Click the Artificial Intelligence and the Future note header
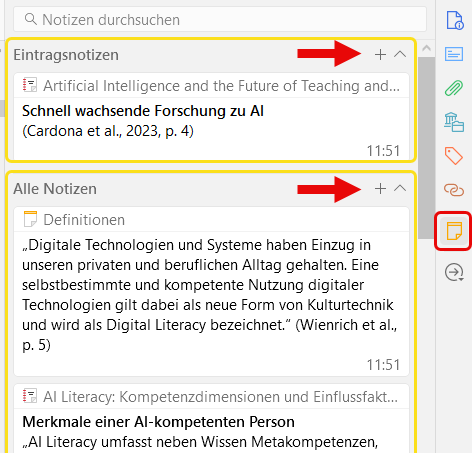The image size is (472, 453). (x=211, y=86)
